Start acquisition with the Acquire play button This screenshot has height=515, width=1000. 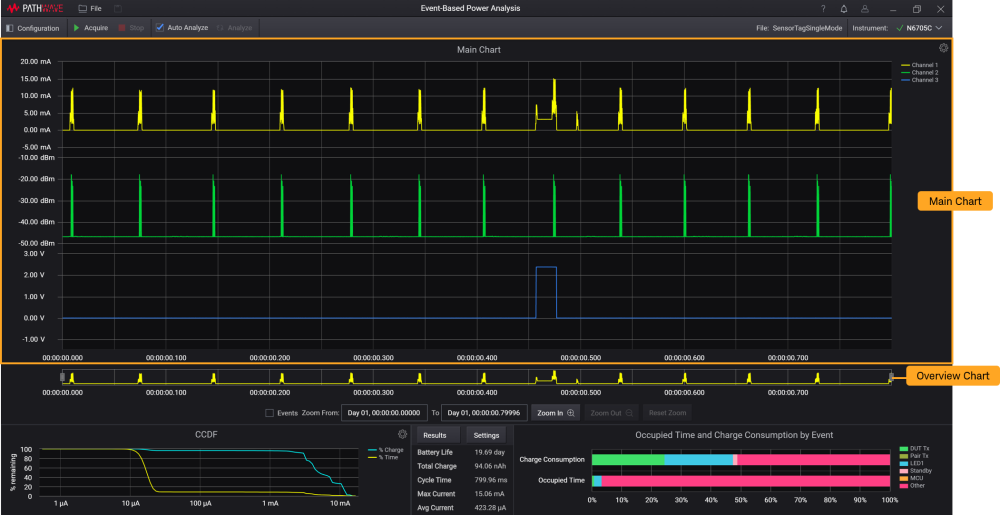(77, 28)
